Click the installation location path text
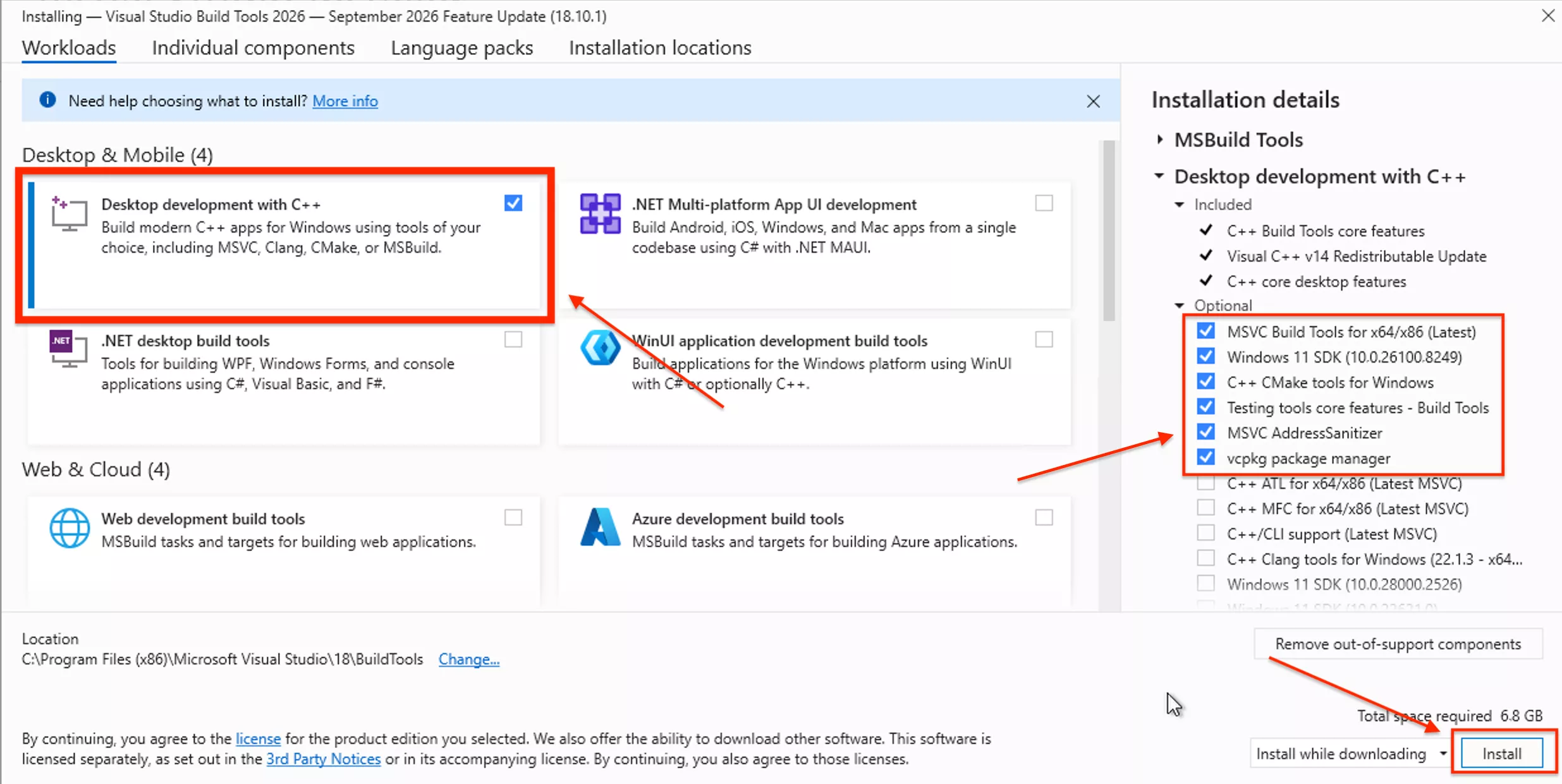This screenshot has width=1562, height=784. coord(223,659)
